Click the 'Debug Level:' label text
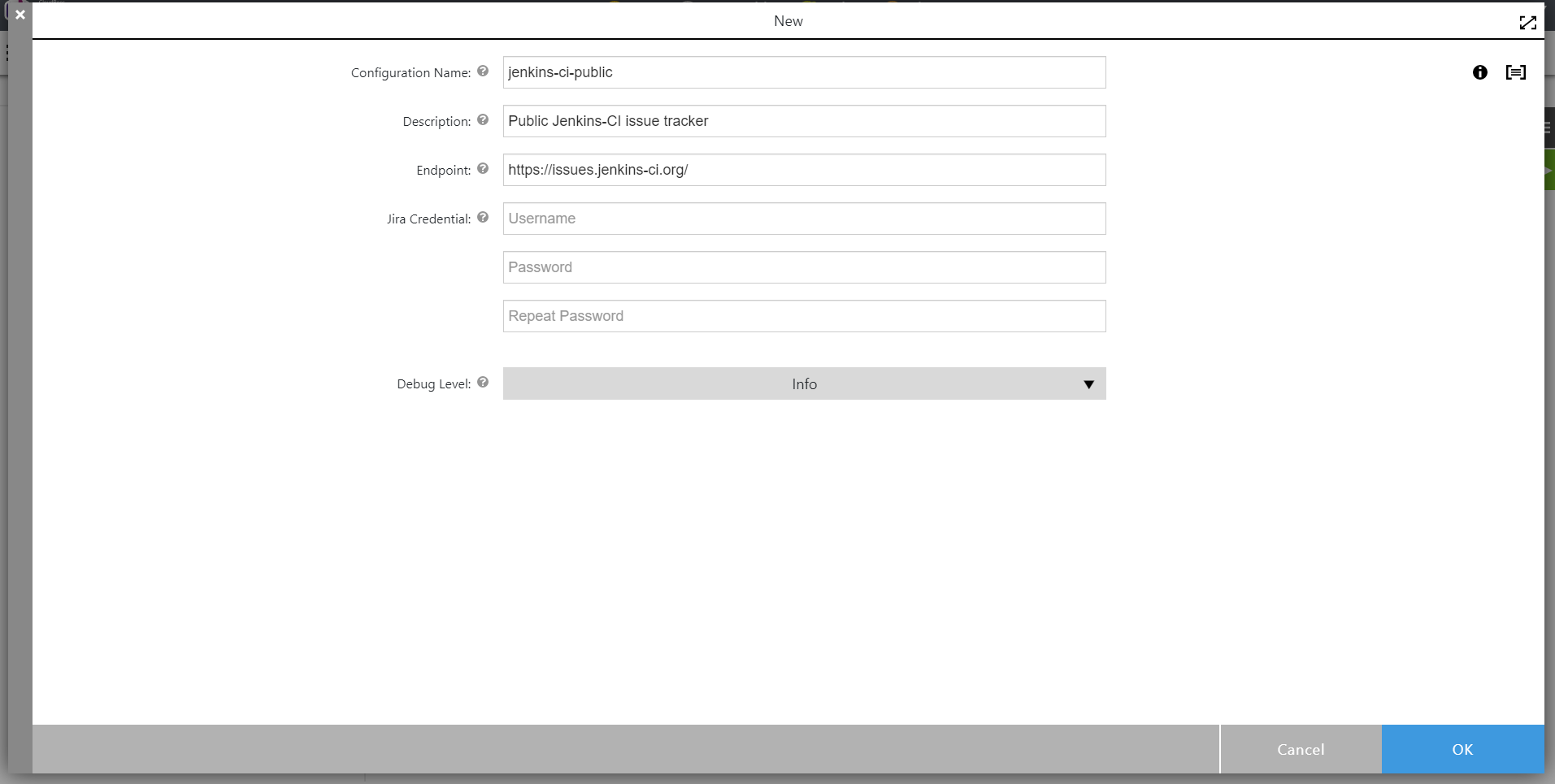Screen dimensions: 1555x784 tap(433, 384)
